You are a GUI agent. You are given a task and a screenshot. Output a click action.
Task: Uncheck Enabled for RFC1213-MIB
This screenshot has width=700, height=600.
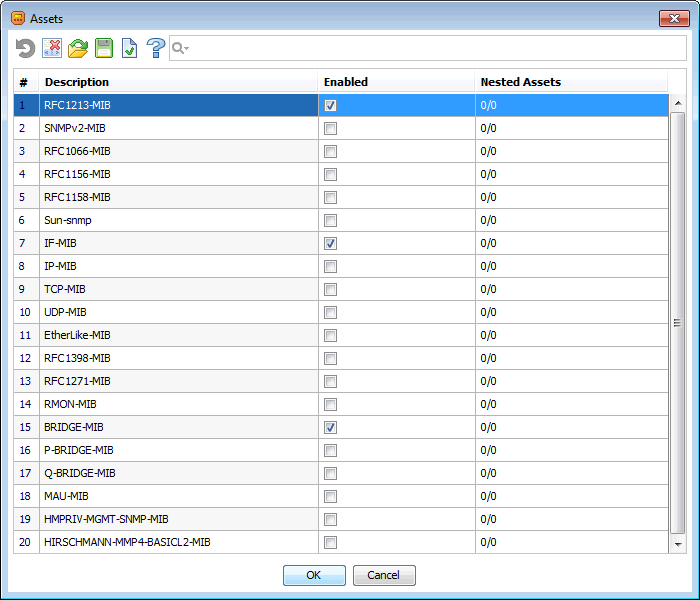tap(330, 105)
